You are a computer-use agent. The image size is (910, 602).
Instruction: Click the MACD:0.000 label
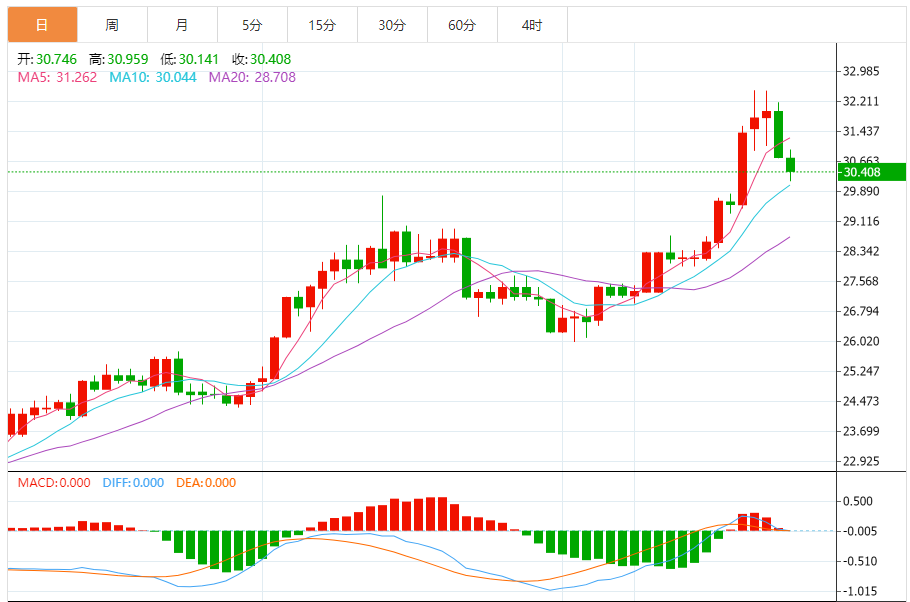54,483
